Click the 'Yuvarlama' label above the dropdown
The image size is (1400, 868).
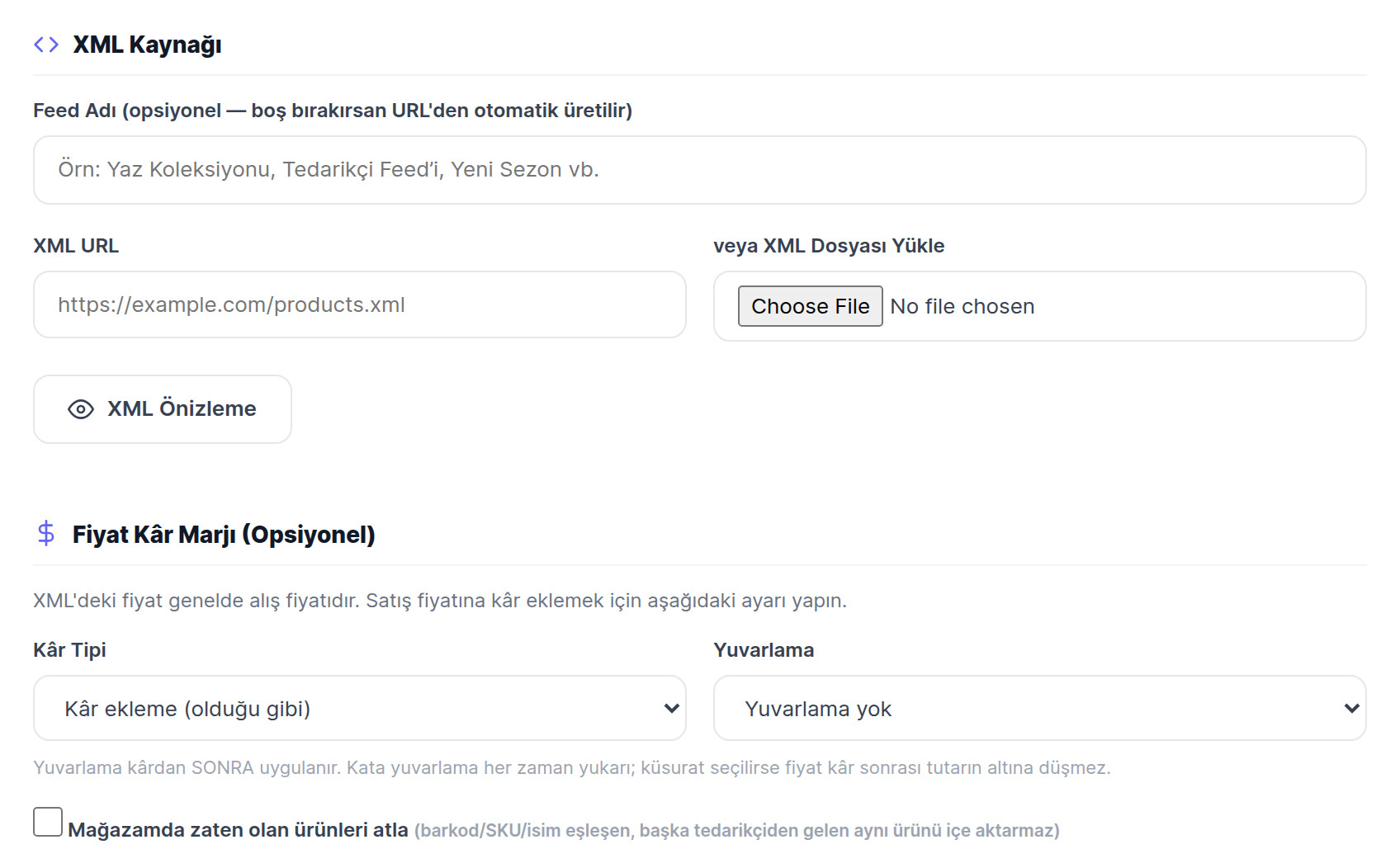pyautogui.click(x=764, y=650)
